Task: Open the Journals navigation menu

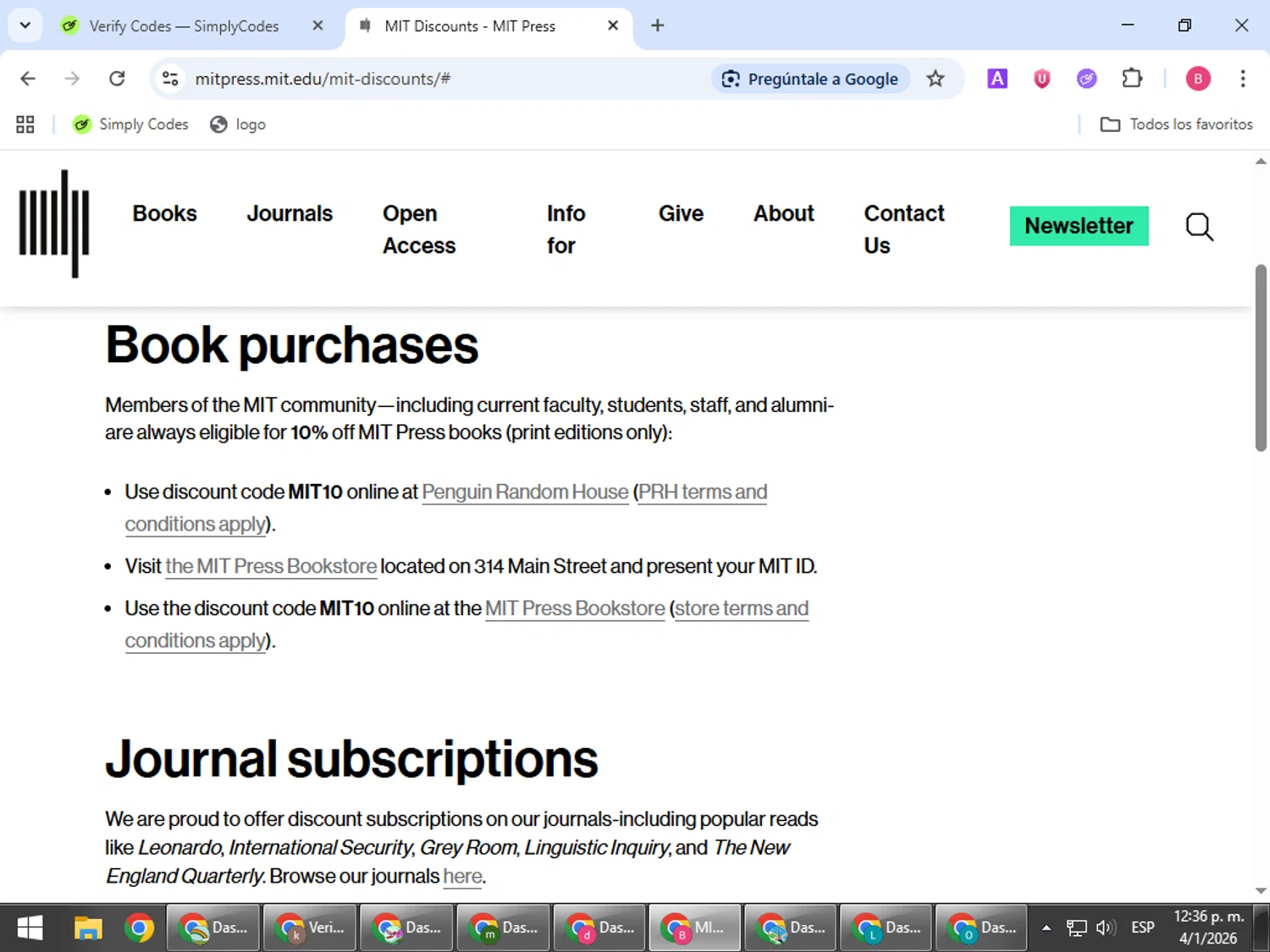Action: (x=290, y=213)
